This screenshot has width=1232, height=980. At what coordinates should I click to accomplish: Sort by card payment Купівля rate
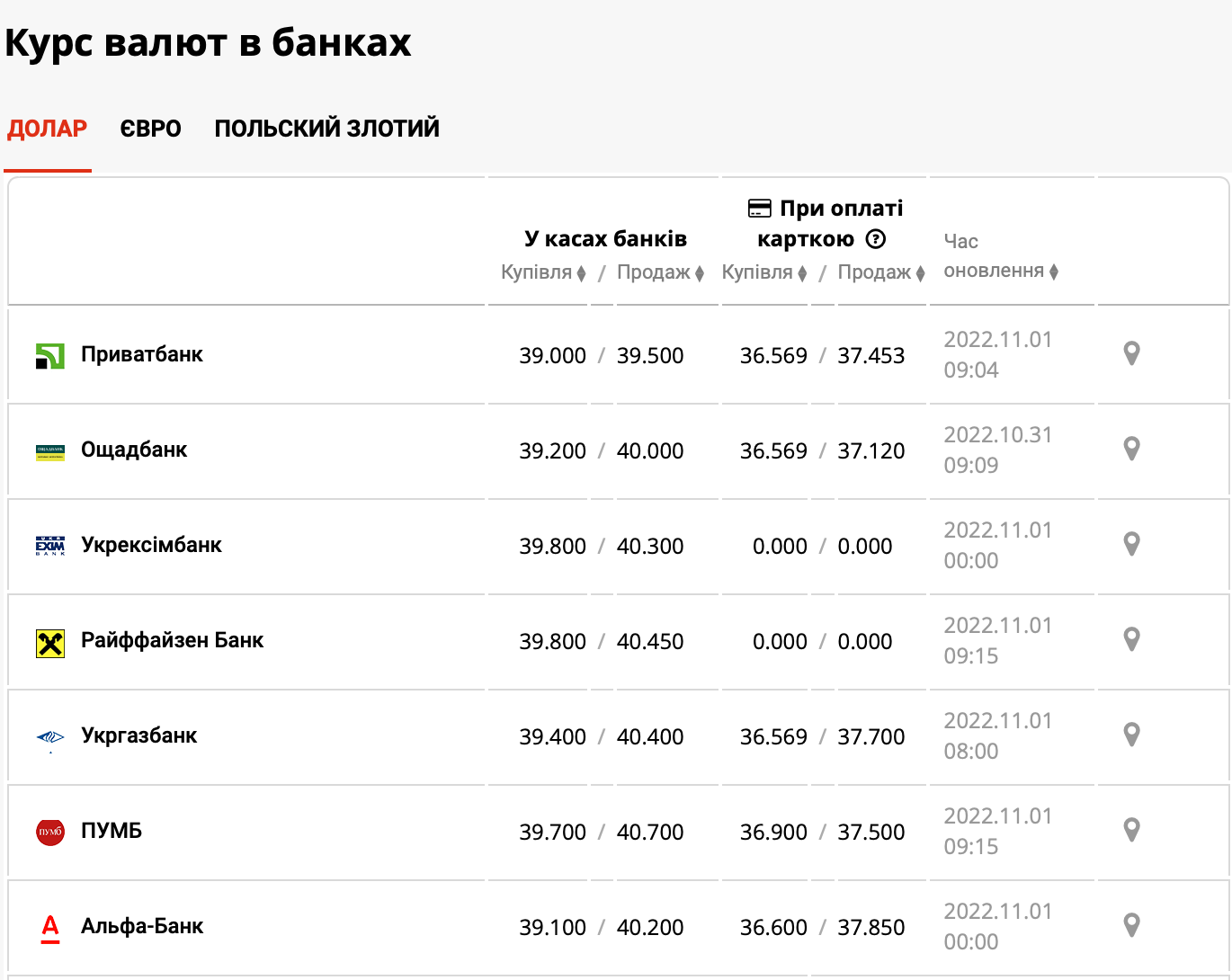point(764,272)
